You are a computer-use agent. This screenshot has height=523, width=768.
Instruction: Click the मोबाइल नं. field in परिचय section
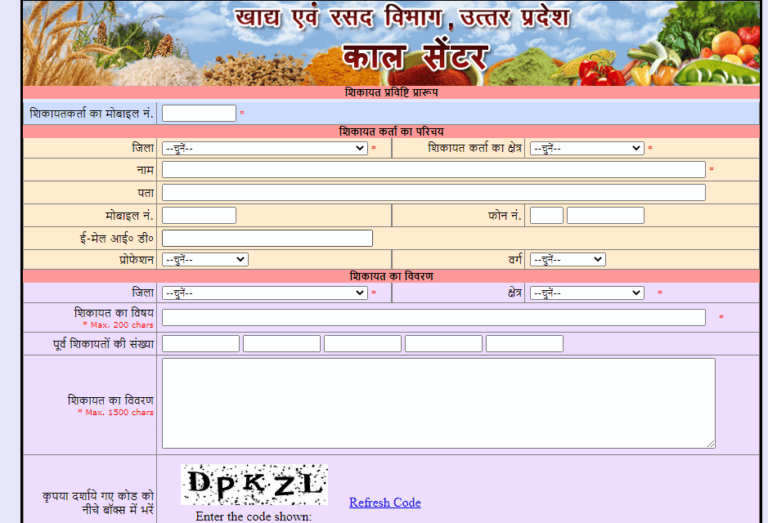click(x=199, y=215)
